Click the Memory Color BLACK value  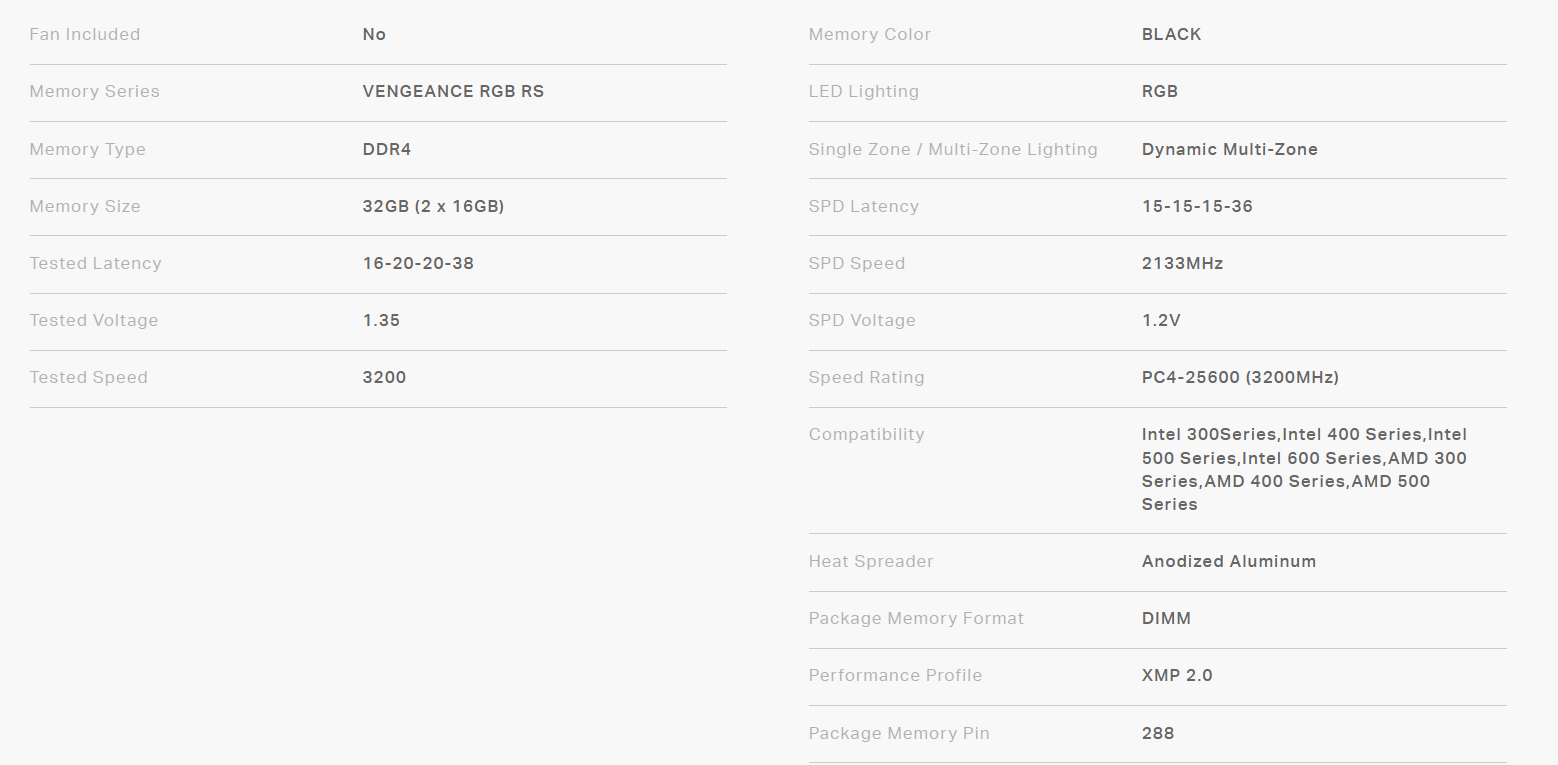[1171, 34]
